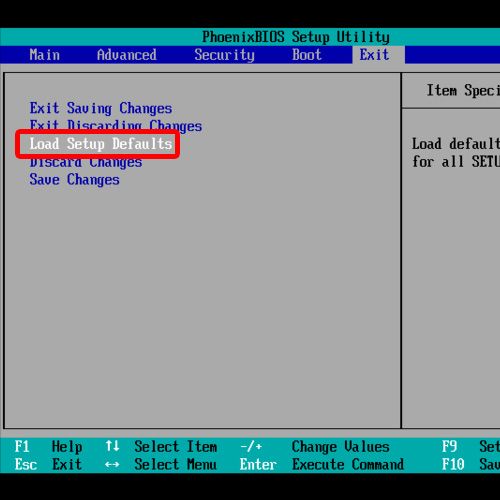This screenshot has width=500, height=500.
Task: Choose Exit Discarding Changes option
Action: [x=116, y=126]
